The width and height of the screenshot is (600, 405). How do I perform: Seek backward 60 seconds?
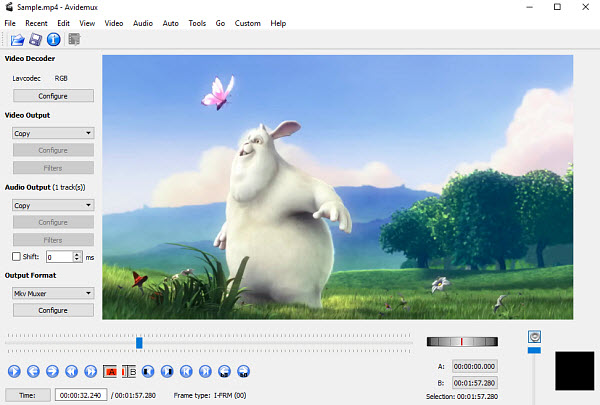pos(225,371)
